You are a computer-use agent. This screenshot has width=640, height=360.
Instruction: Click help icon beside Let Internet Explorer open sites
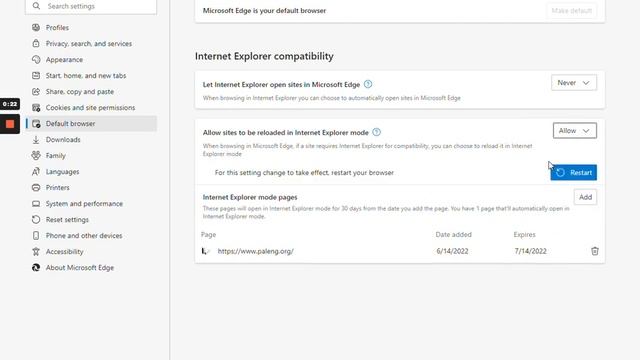[368, 84]
